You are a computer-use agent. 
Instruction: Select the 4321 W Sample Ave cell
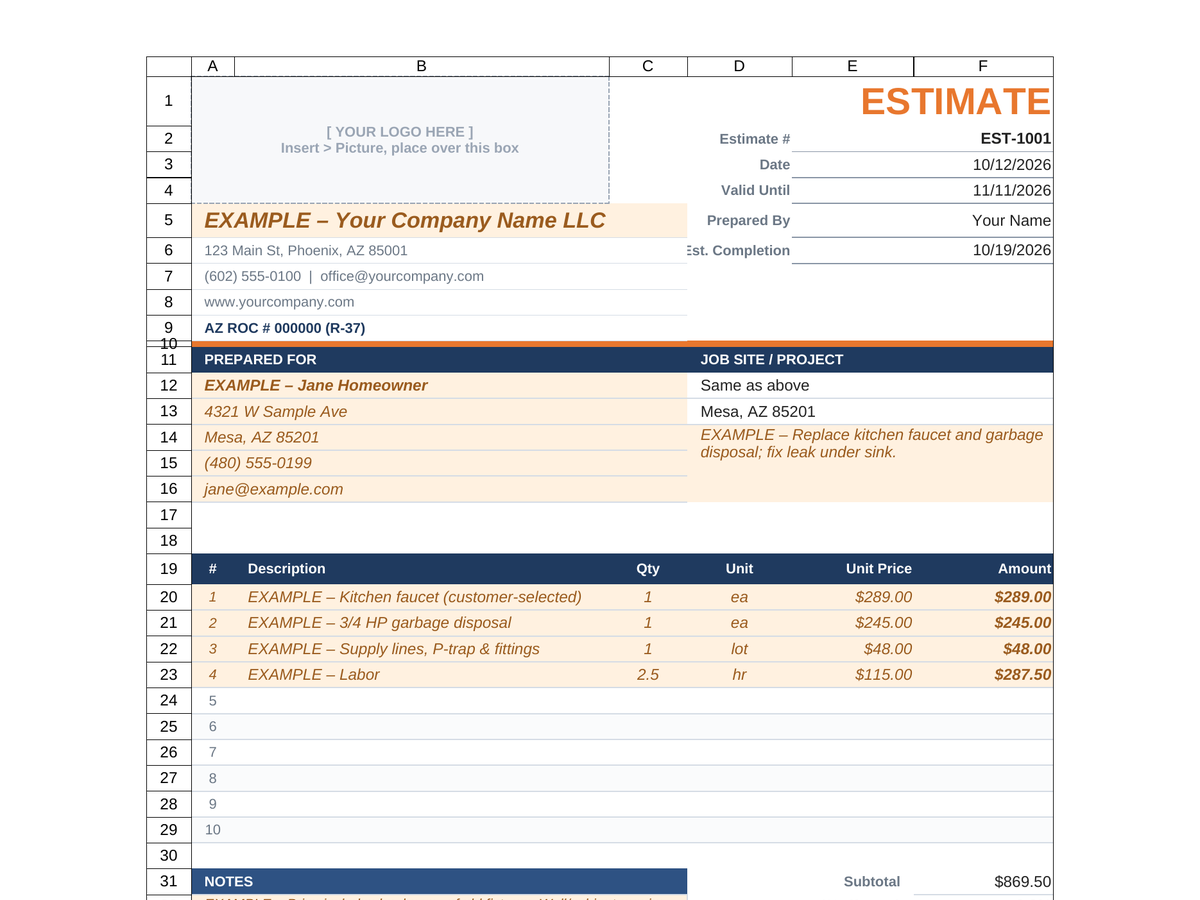(440, 412)
